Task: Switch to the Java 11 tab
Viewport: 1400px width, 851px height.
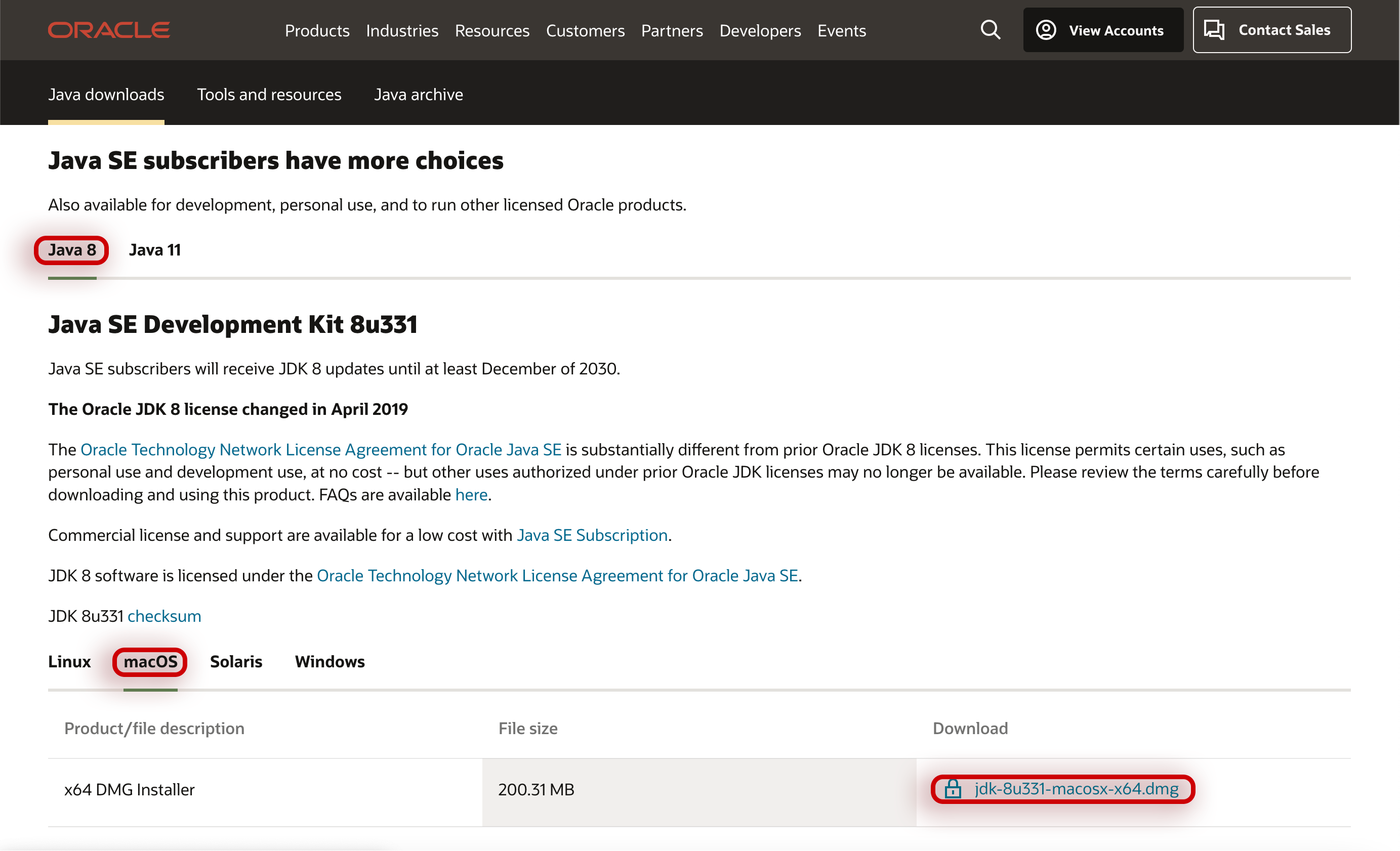Action: click(154, 250)
